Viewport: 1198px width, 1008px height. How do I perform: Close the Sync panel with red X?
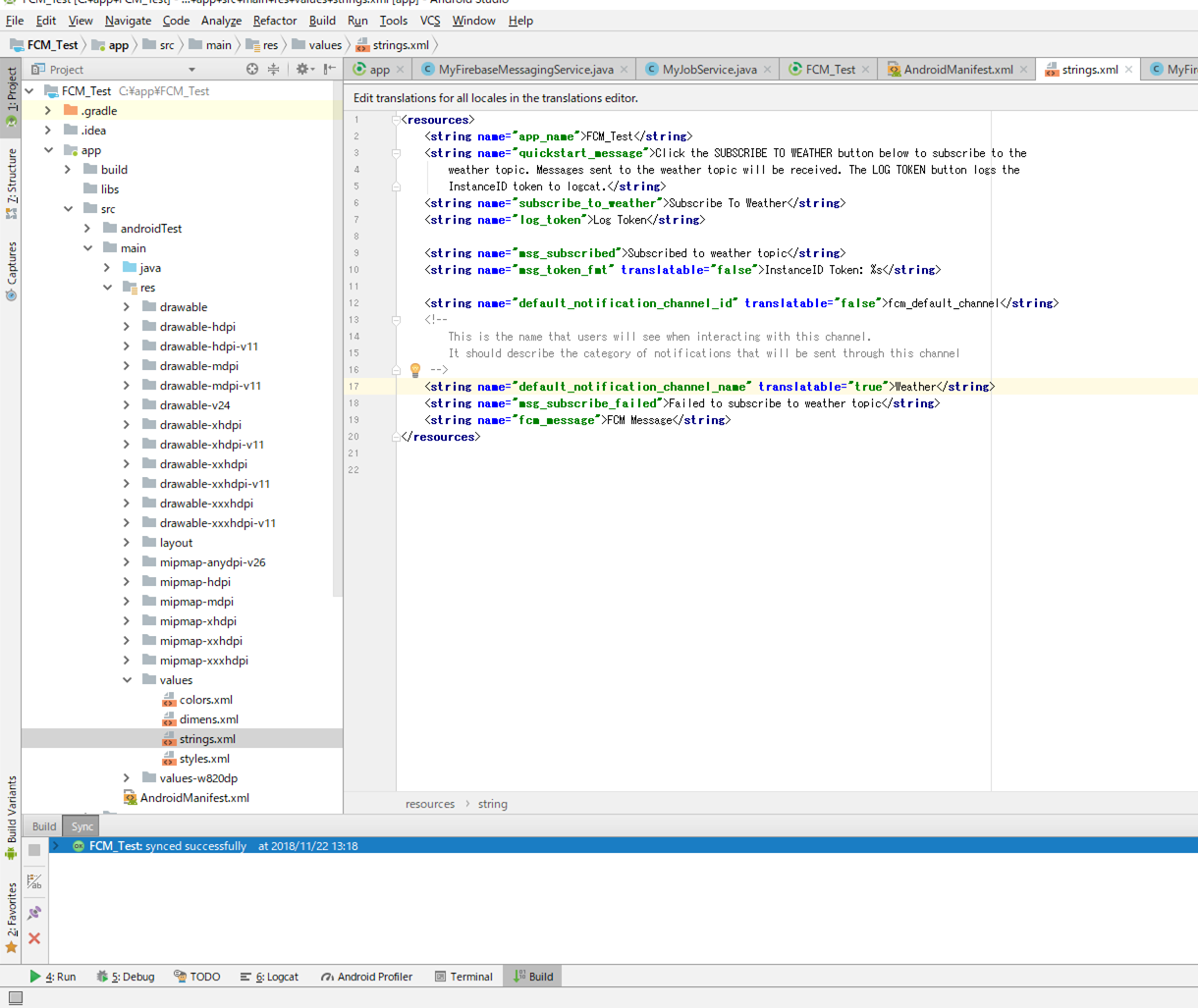point(34,938)
